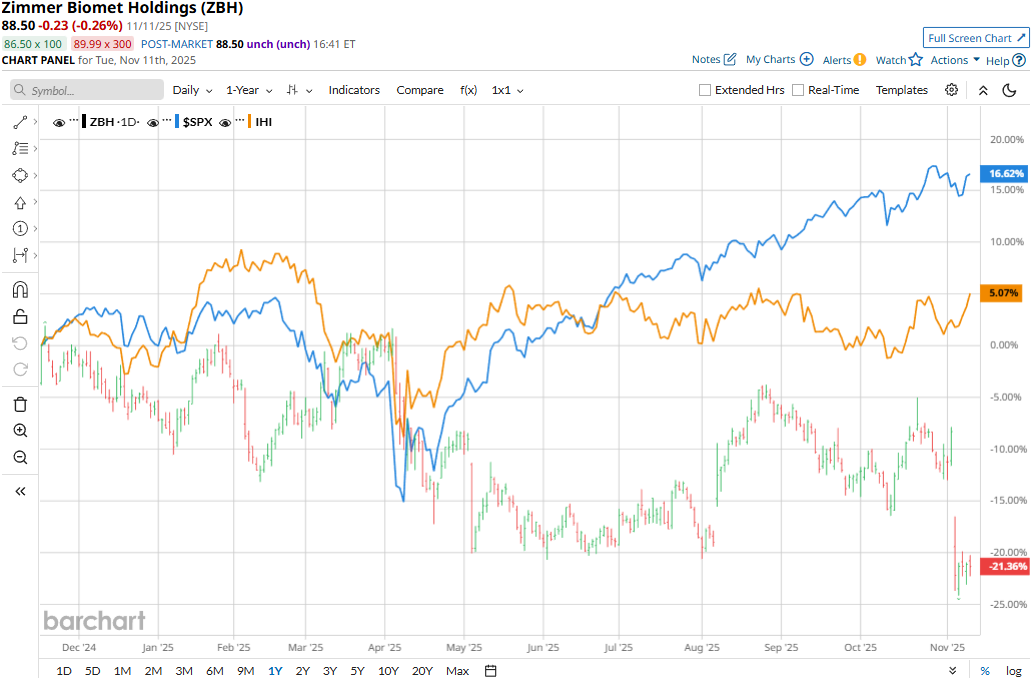Screen dimensions: 1032x678
Task: Click the orange IHI color swatch
Action: pos(249,122)
